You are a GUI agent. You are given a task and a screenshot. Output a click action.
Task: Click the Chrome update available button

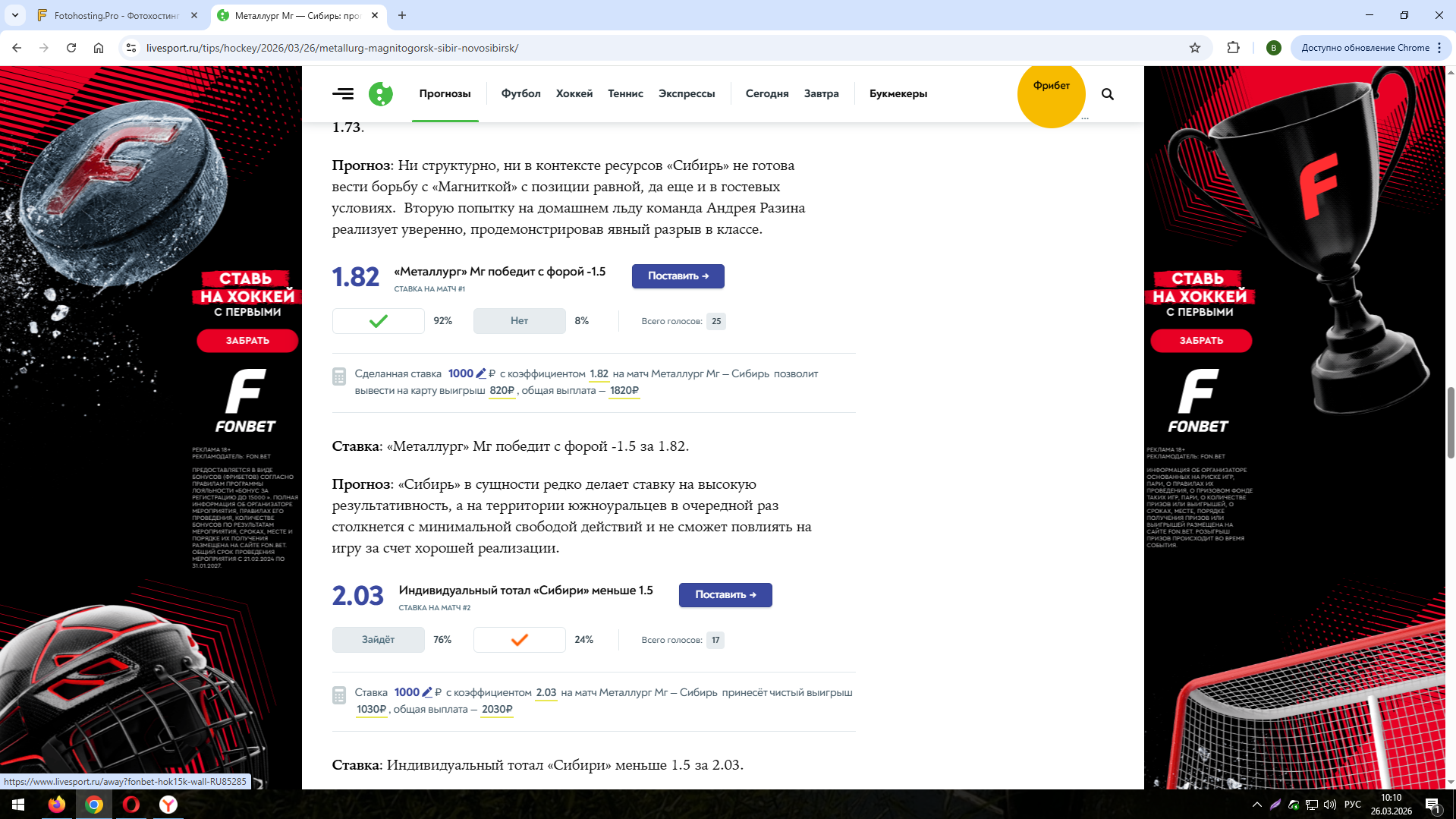[1370, 48]
